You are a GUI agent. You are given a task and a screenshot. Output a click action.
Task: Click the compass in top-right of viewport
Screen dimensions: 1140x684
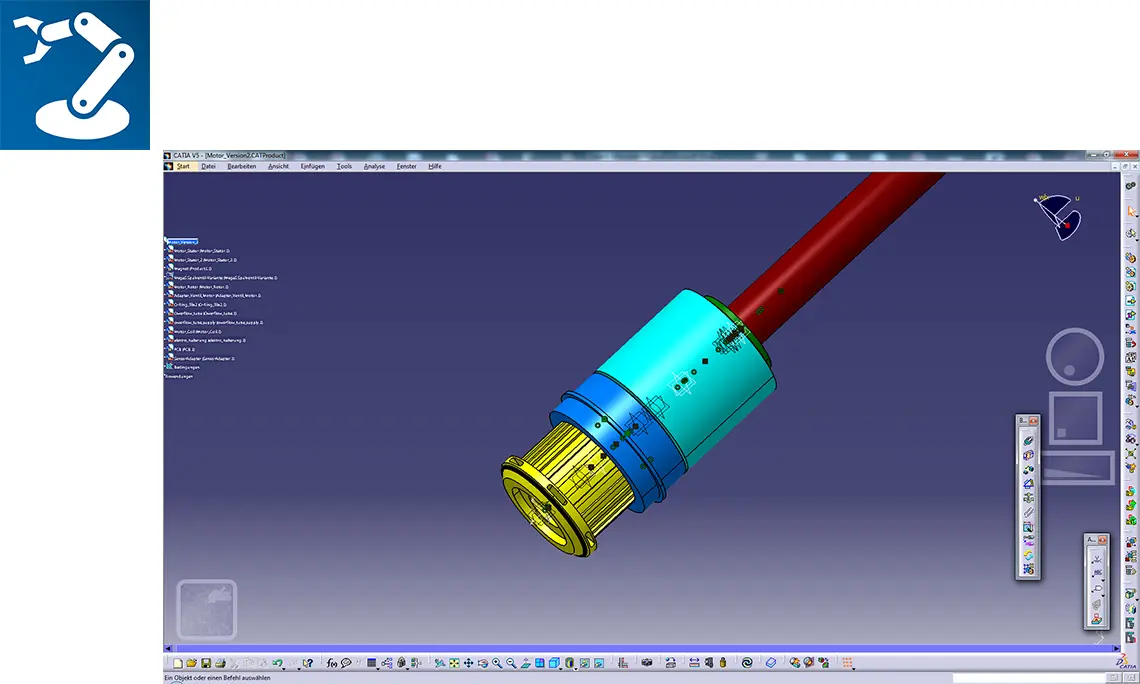[1058, 216]
